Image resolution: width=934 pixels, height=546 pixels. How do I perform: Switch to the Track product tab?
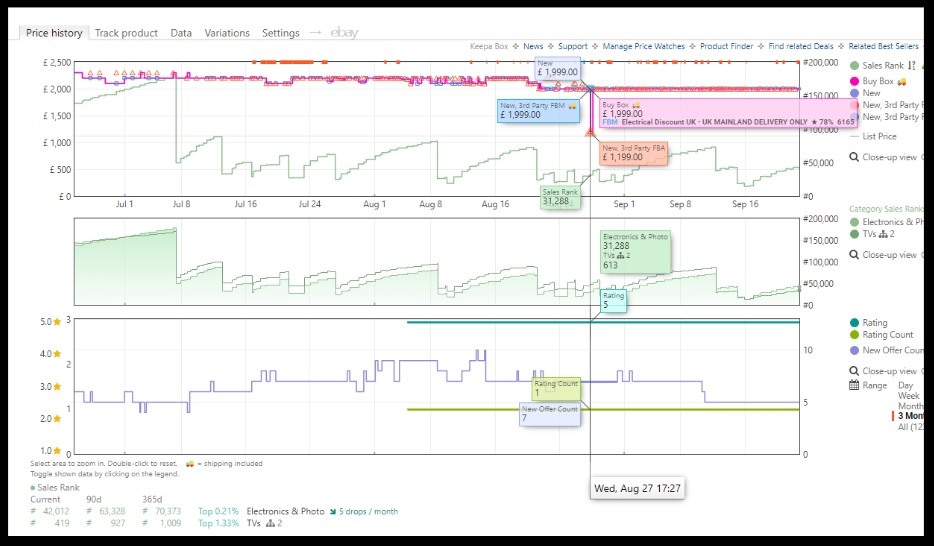click(126, 33)
